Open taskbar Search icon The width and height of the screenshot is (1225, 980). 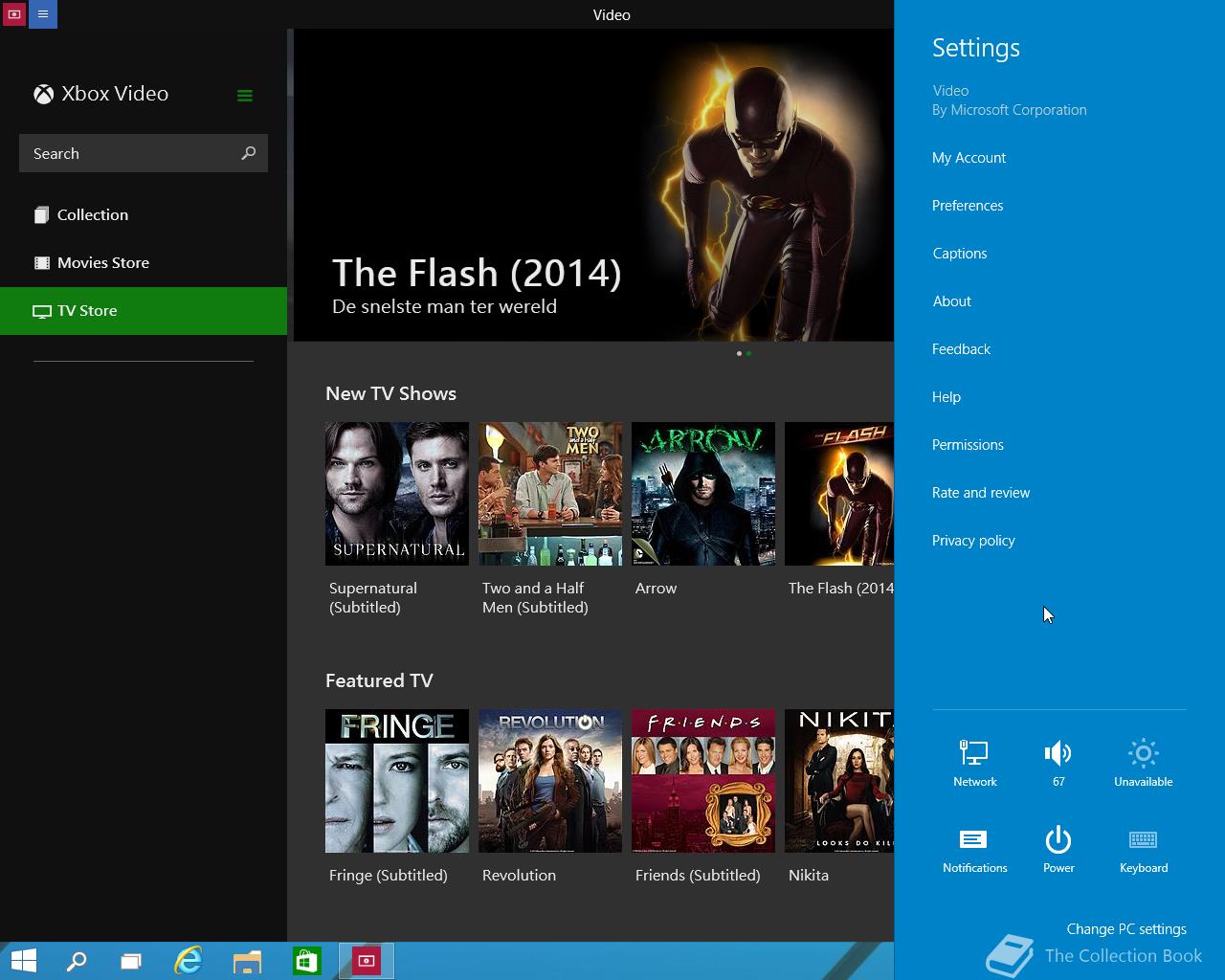click(77, 961)
